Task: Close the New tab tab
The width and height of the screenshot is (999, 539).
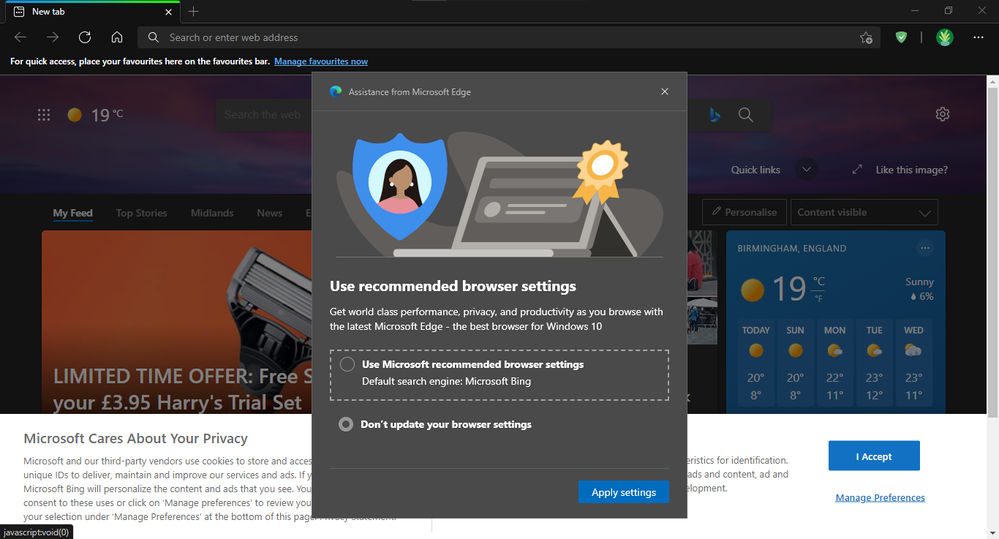Action: pyautogui.click(x=168, y=11)
